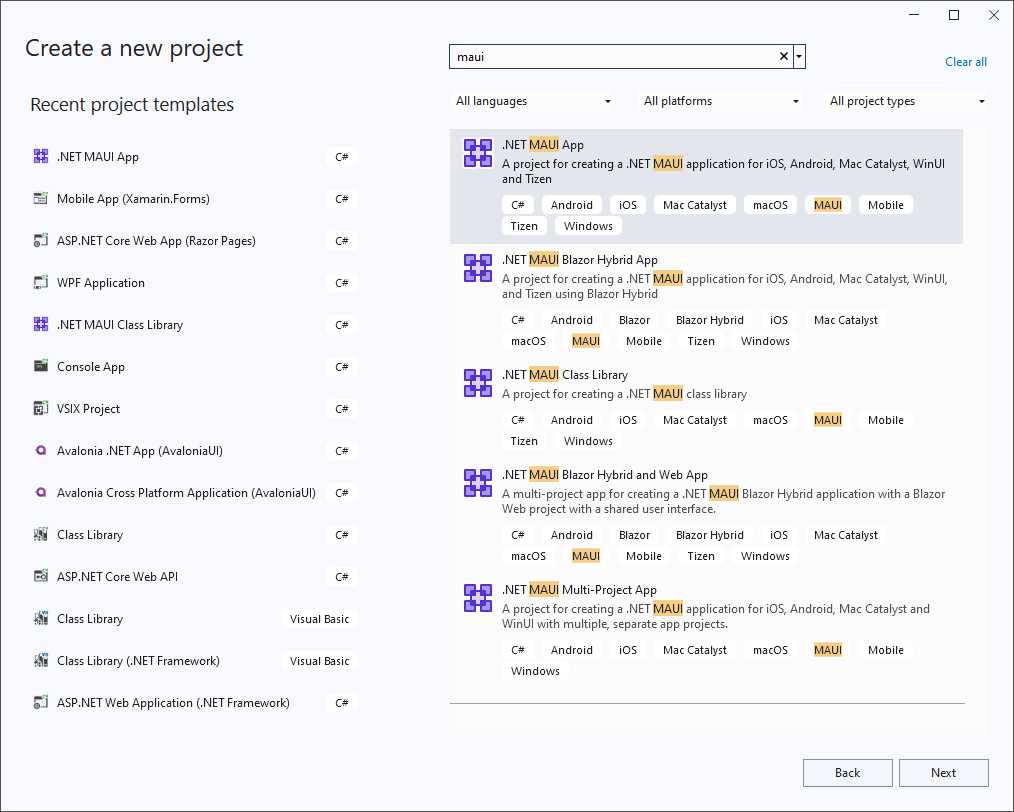Click the ASP.NET Core Web API icon

pos(41,577)
